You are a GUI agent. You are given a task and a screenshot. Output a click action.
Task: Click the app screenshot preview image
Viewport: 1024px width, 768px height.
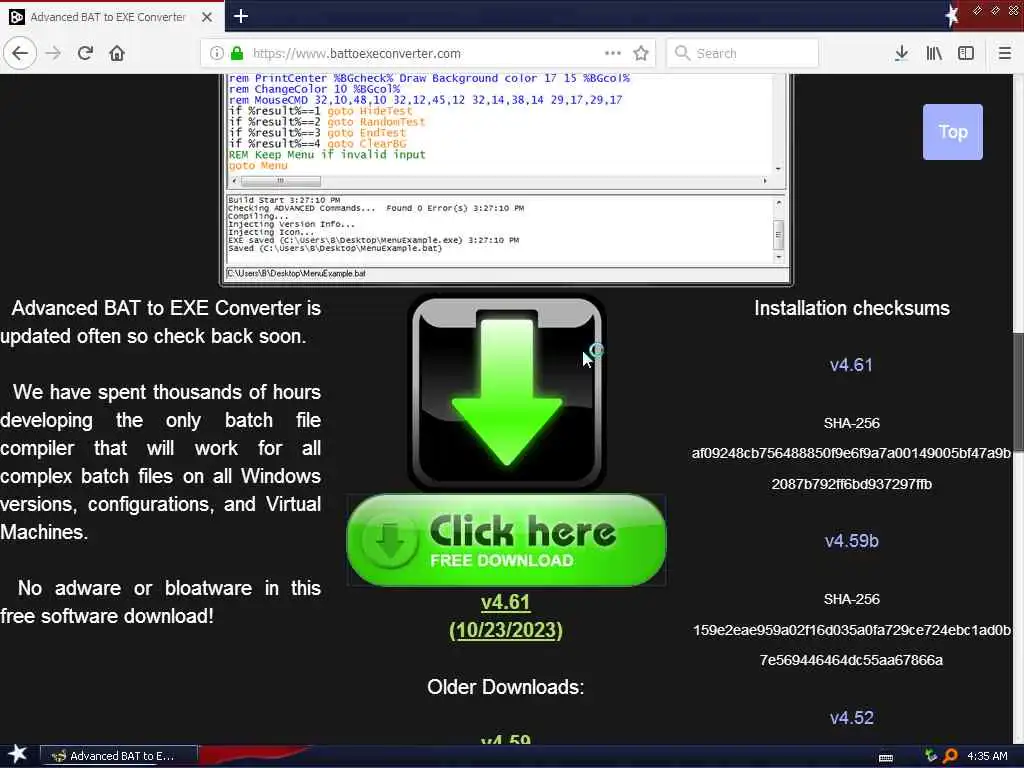tap(506, 180)
